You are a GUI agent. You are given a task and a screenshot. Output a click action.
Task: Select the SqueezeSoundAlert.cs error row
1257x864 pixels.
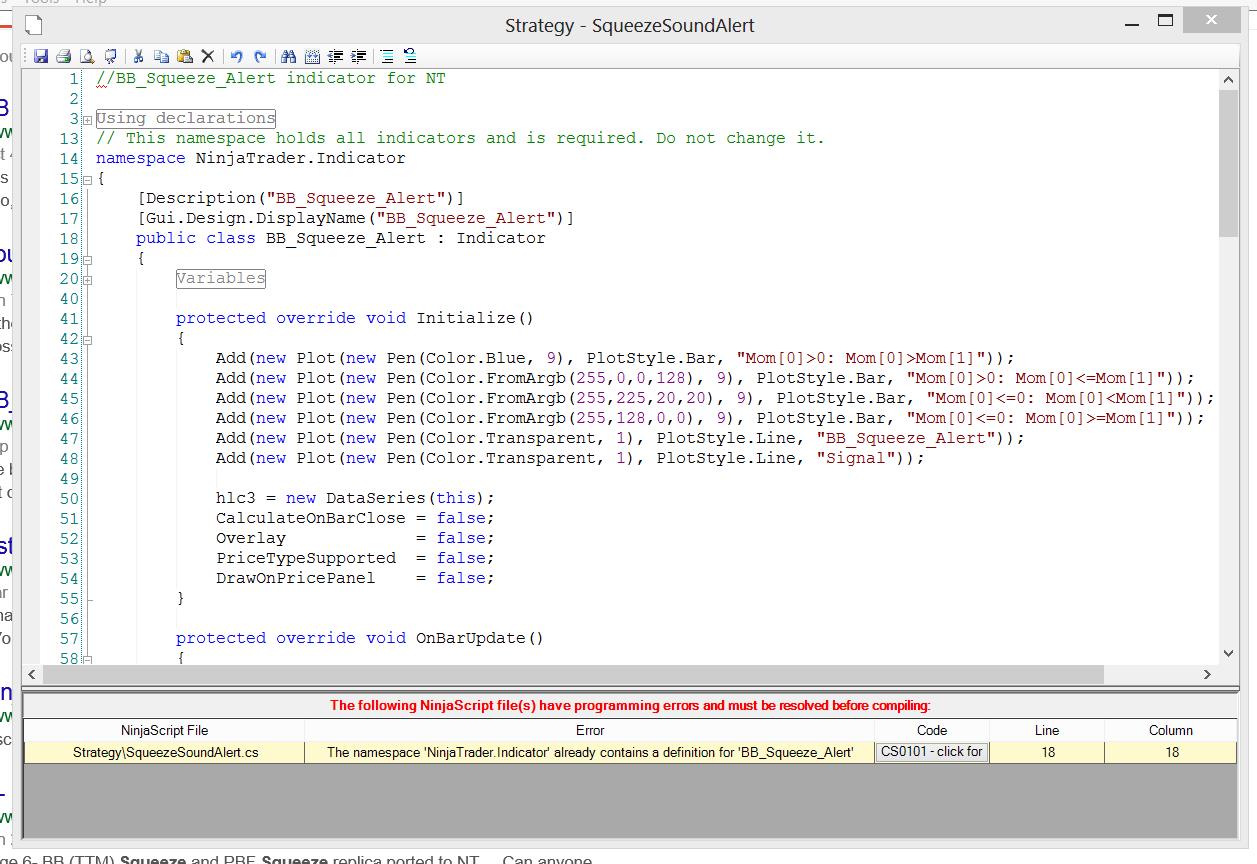click(x=165, y=752)
